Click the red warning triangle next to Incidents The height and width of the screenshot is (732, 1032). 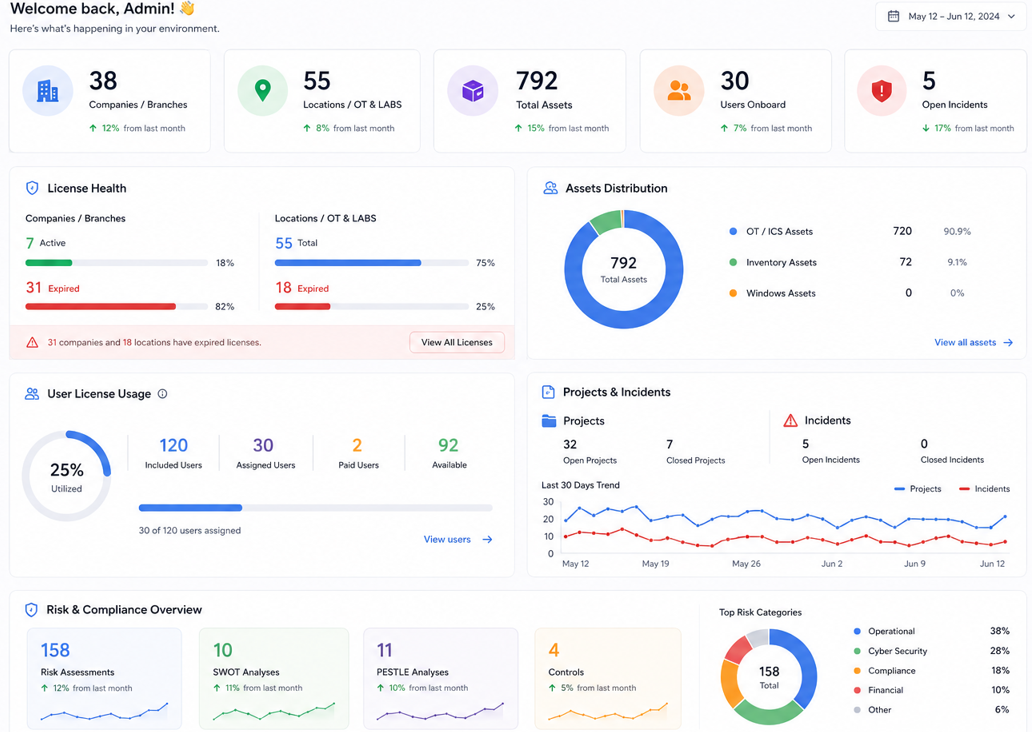(x=790, y=421)
